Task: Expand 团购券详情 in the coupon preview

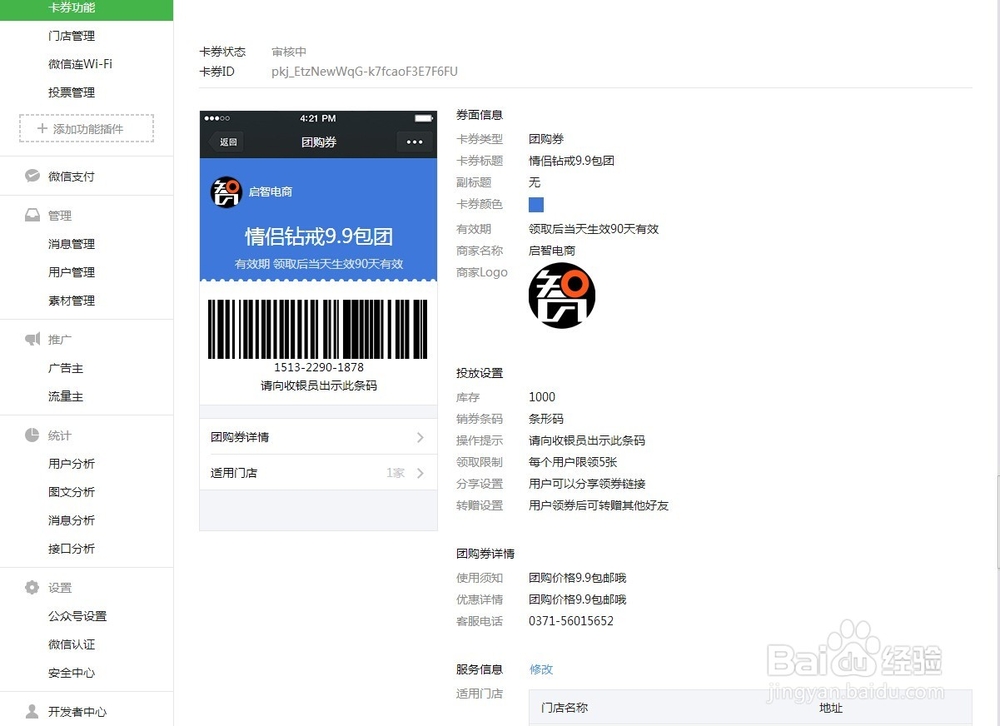Action: coord(318,437)
